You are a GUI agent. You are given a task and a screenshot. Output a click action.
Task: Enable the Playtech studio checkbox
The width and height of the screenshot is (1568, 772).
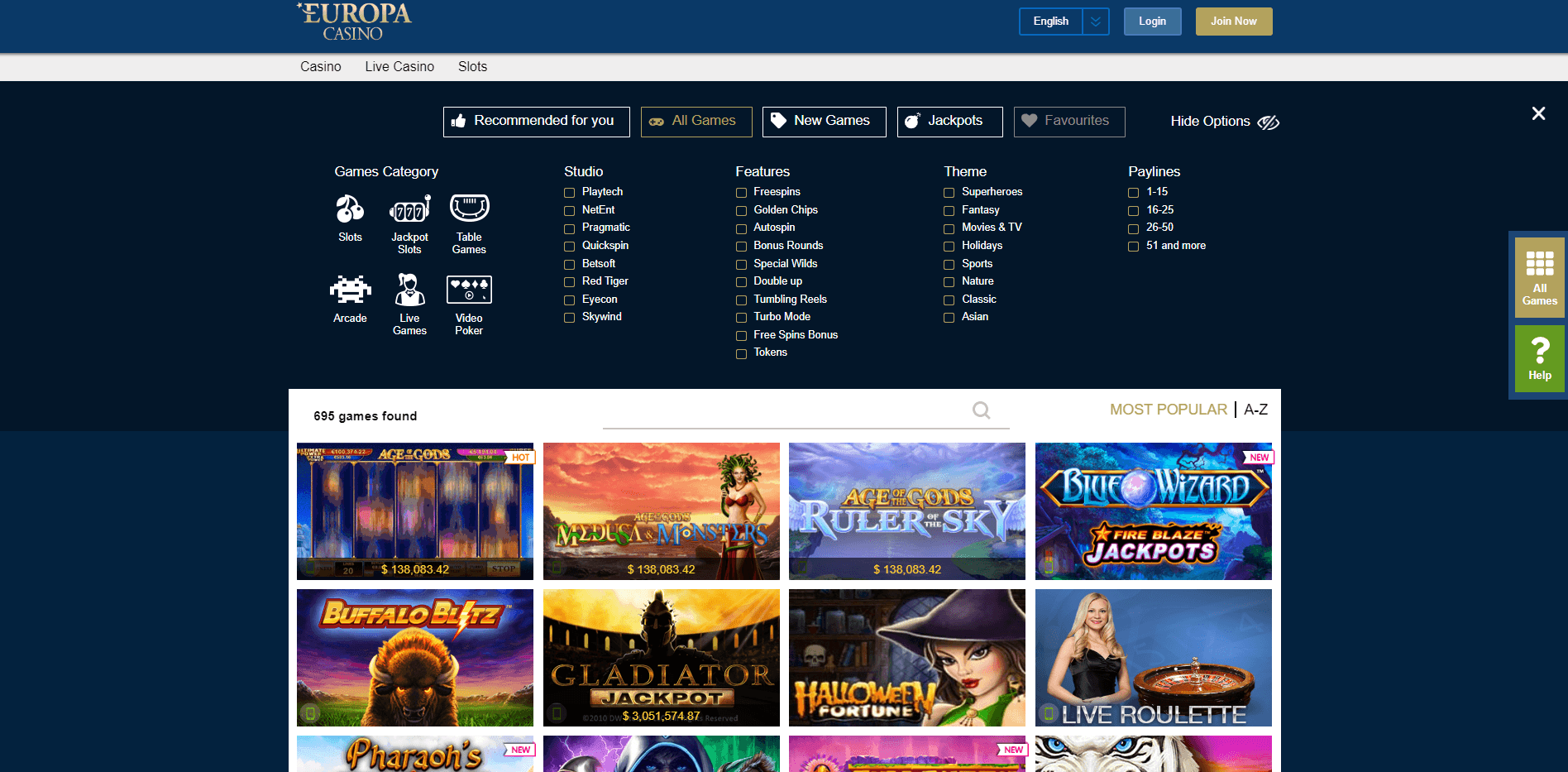tap(569, 193)
